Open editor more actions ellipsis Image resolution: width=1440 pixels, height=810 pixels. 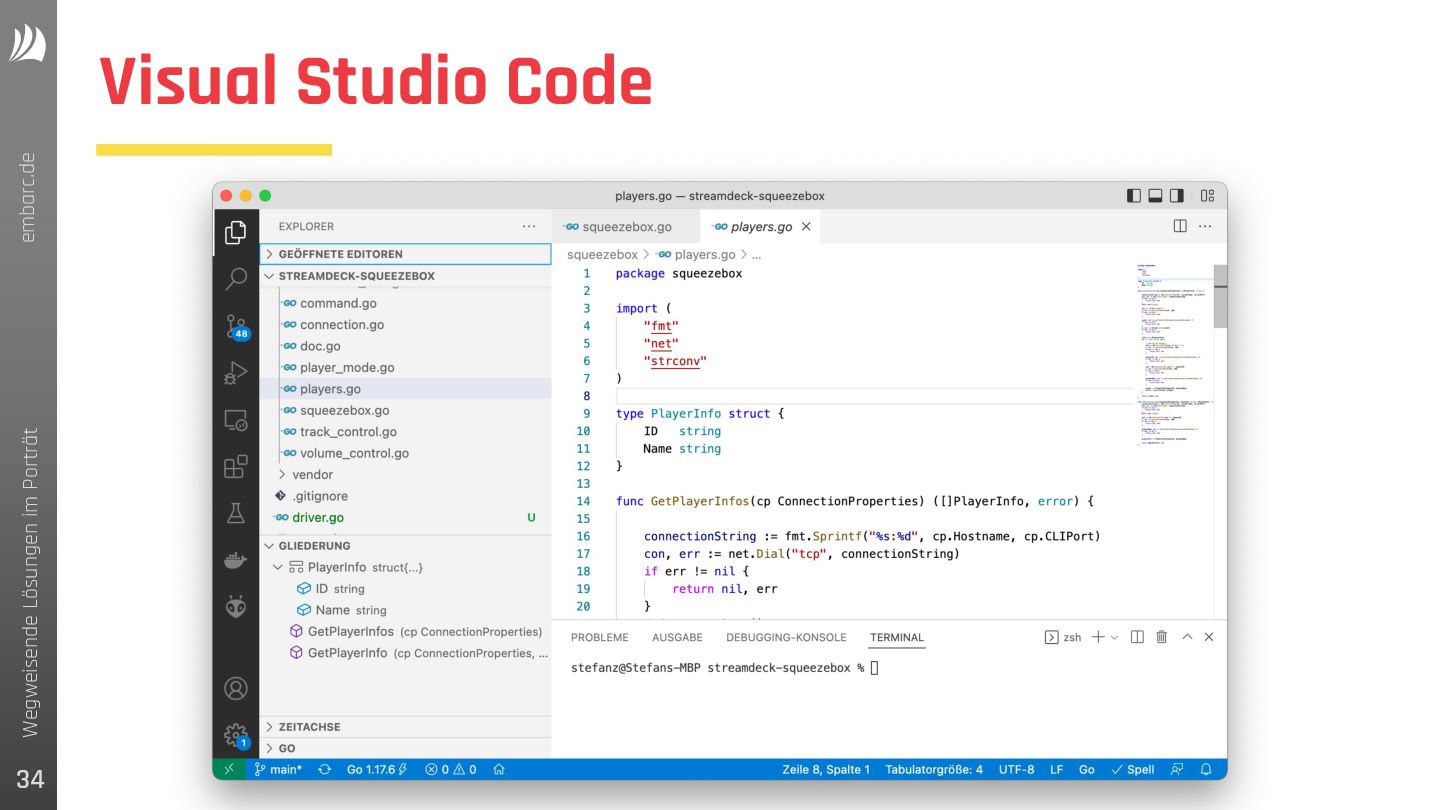(x=1205, y=226)
